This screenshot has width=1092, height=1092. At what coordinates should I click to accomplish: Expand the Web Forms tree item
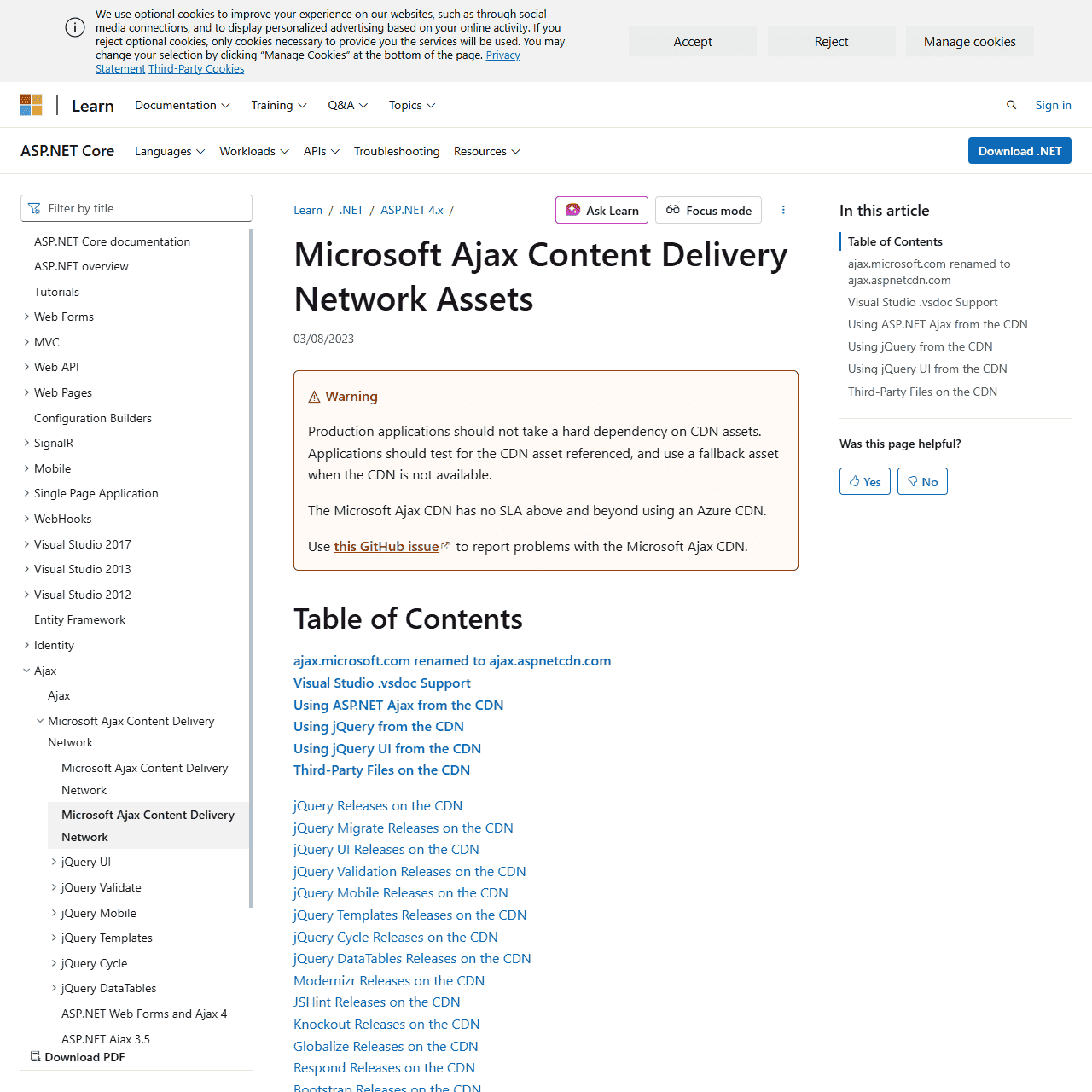coord(26,317)
